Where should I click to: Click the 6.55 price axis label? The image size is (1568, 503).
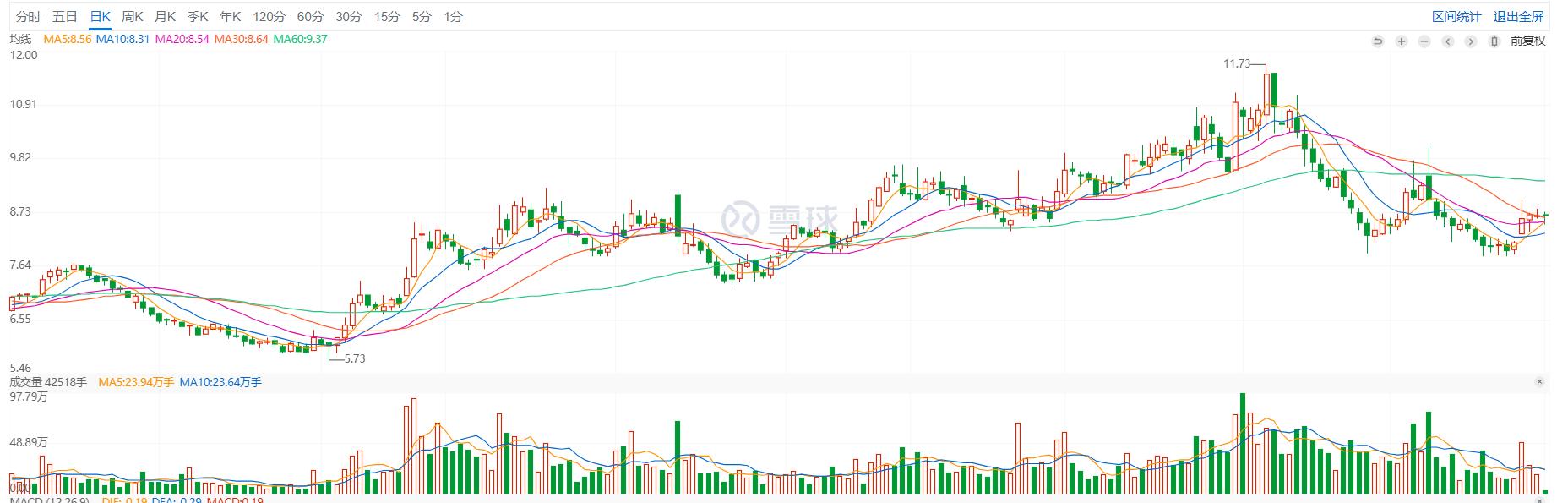(x=20, y=319)
